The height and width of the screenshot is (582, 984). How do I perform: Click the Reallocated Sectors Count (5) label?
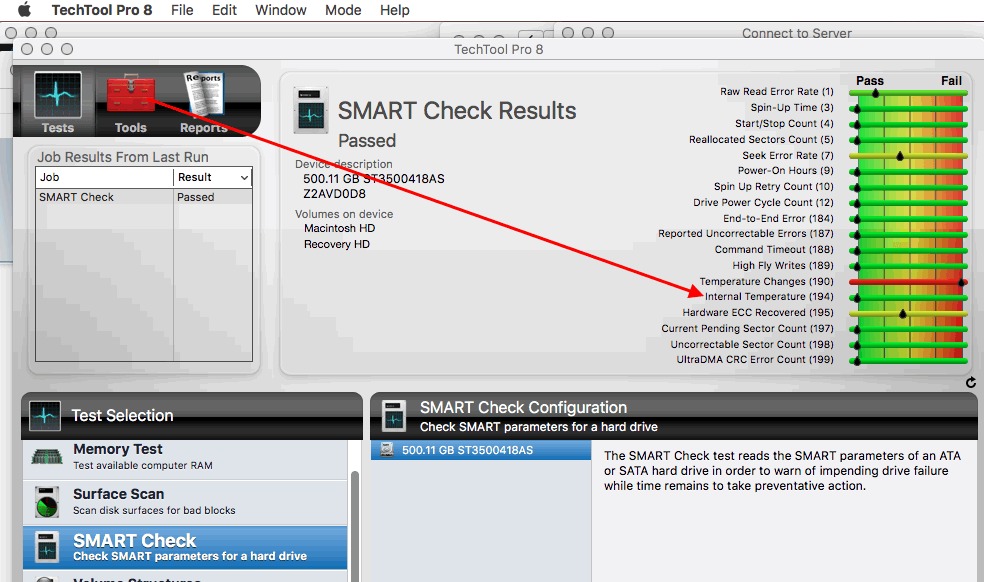(x=761, y=139)
